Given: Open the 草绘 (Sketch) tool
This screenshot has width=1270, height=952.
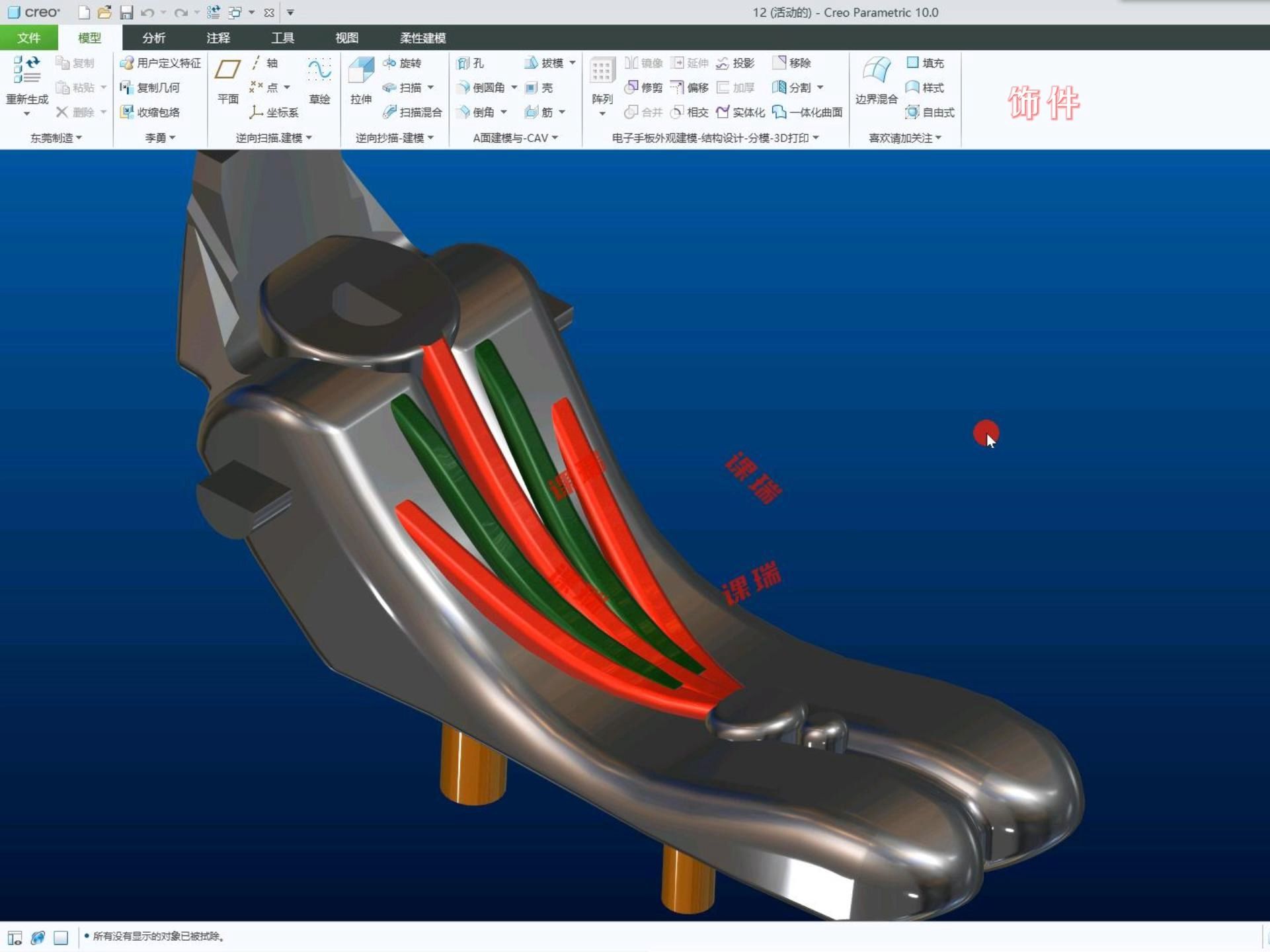Looking at the screenshot, I should 319,70.
